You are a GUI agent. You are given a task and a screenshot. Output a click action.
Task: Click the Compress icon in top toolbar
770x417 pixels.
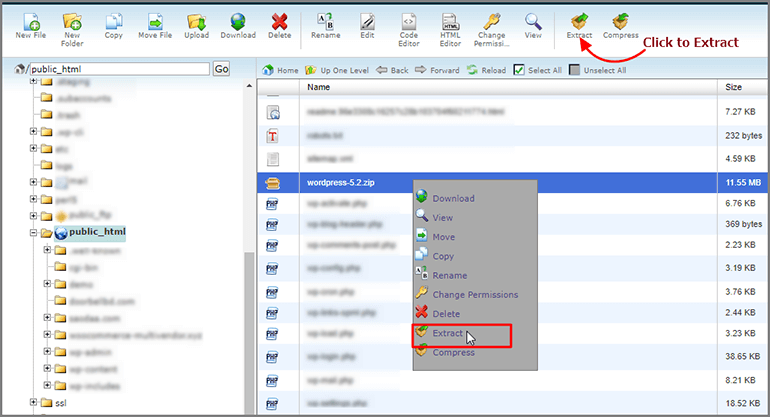click(x=620, y=23)
